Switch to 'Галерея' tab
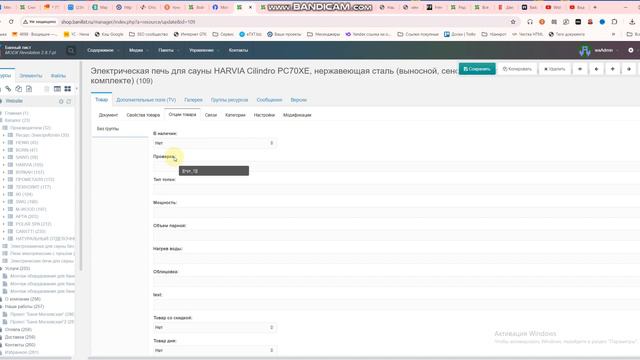 193,100
